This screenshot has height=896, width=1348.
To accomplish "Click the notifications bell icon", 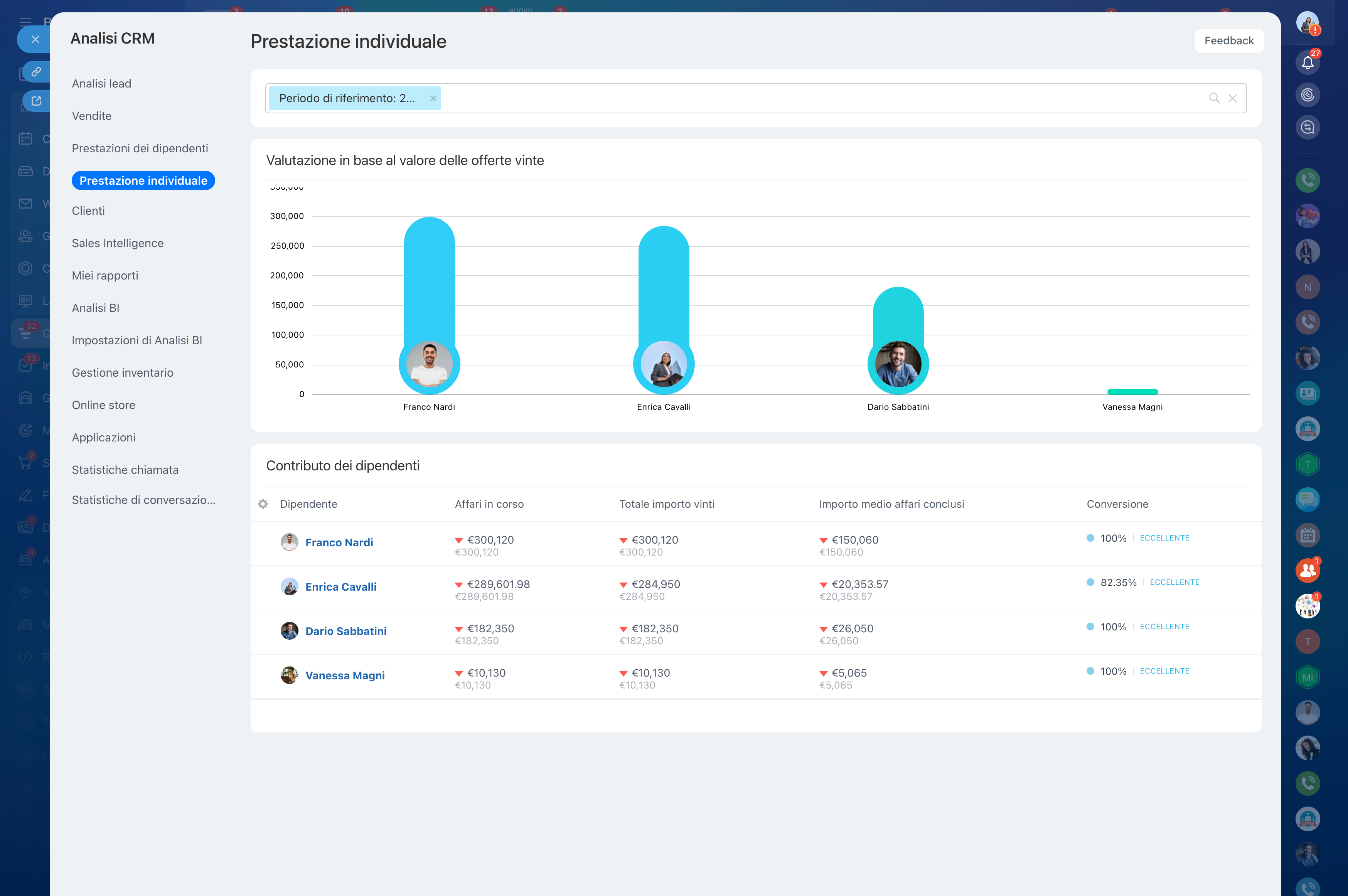I will click(1308, 62).
